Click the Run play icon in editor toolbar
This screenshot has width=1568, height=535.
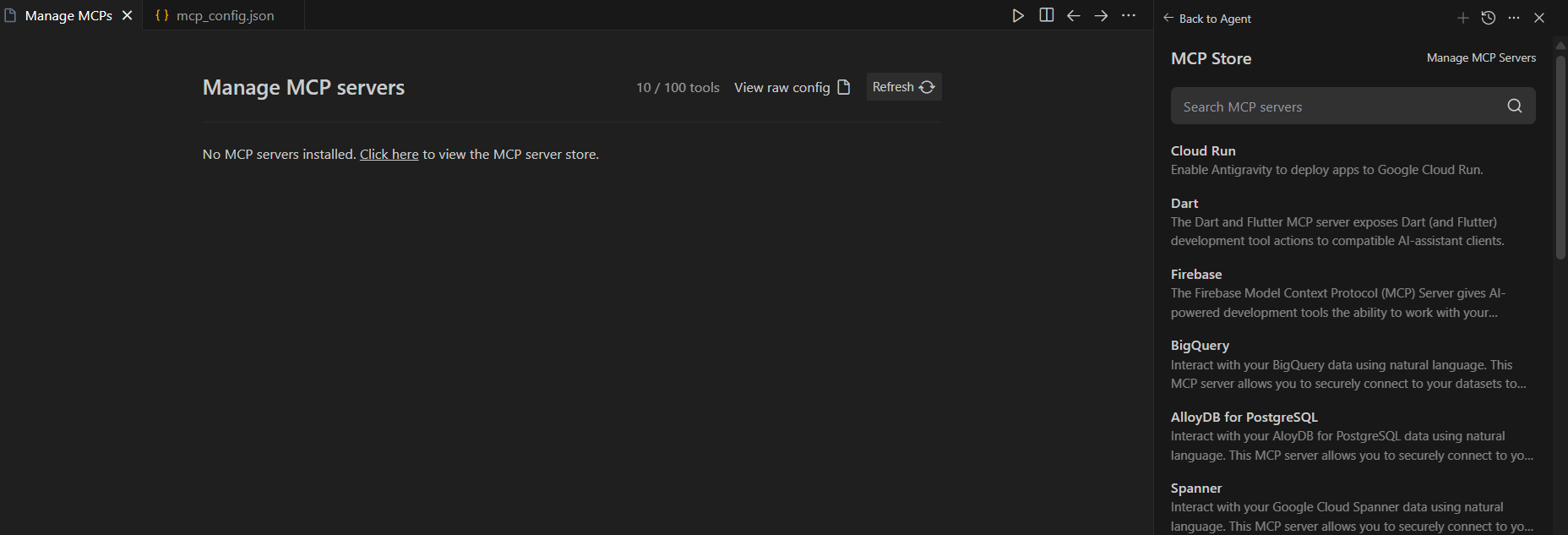1018,16
